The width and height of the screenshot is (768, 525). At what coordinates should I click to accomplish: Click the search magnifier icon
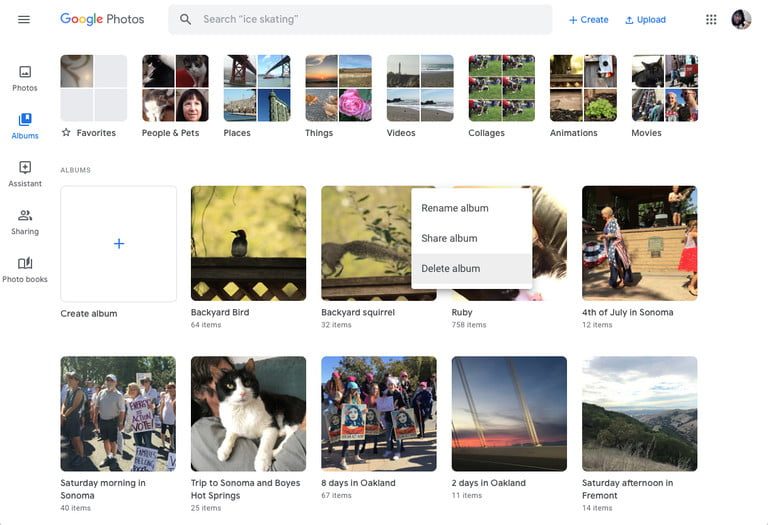[186, 19]
